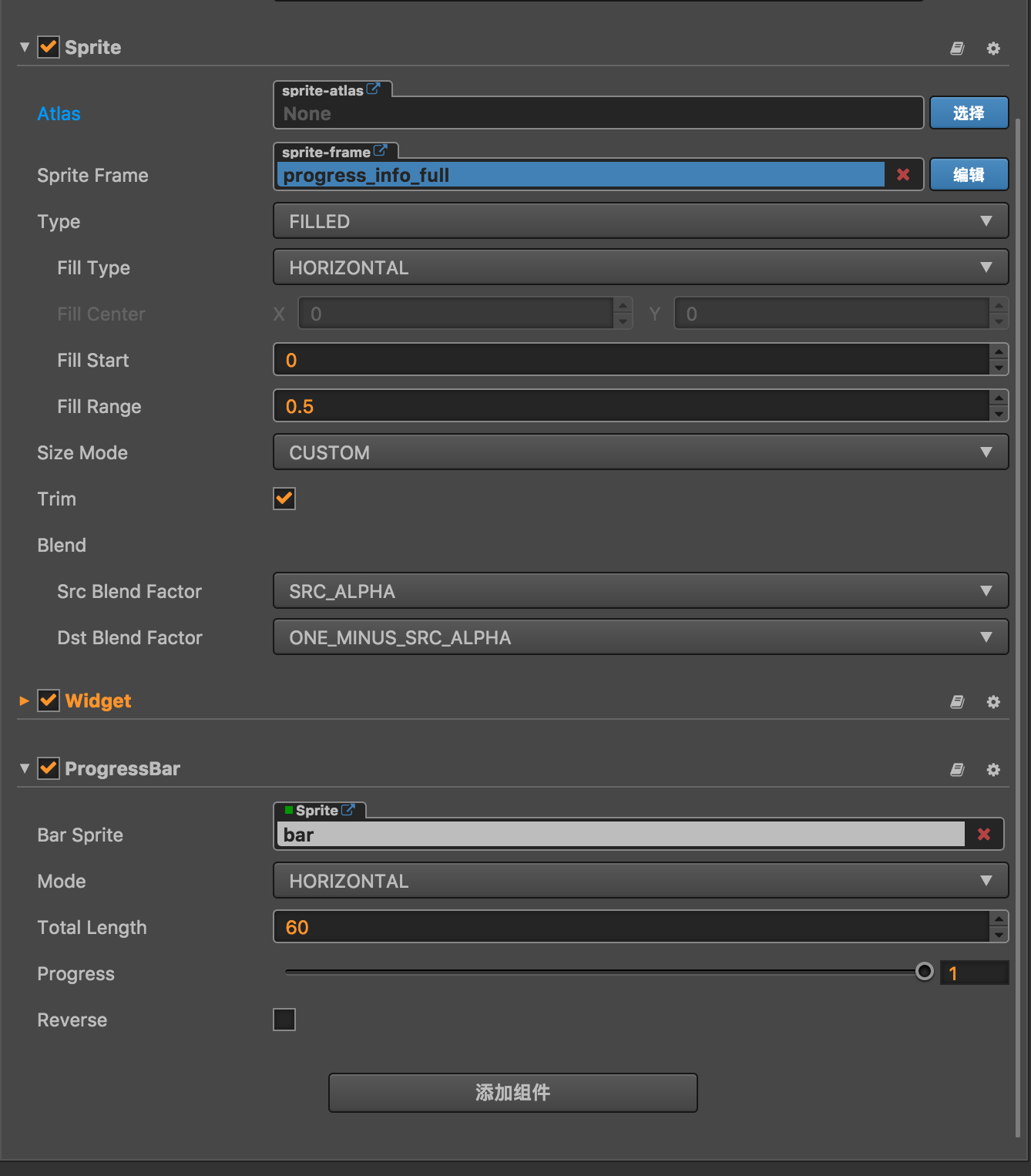This screenshot has height=1176, width=1031.
Task: Toggle the Trim checkbox
Action: (284, 499)
